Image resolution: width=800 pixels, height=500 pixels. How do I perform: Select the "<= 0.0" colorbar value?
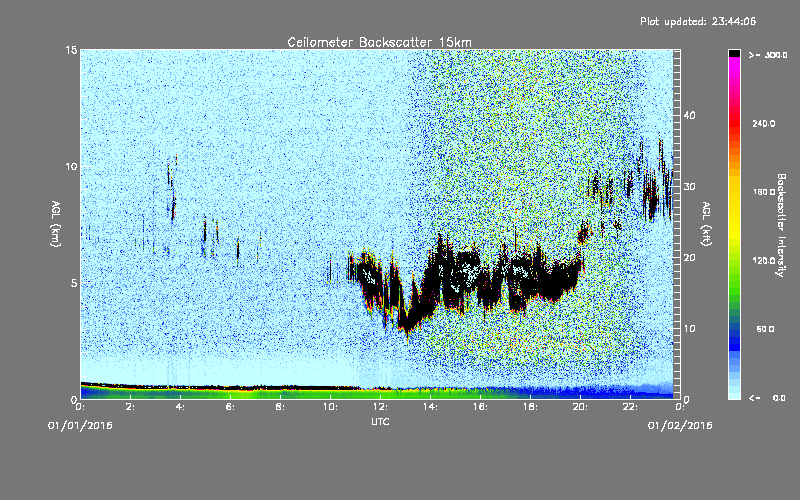tap(768, 398)
